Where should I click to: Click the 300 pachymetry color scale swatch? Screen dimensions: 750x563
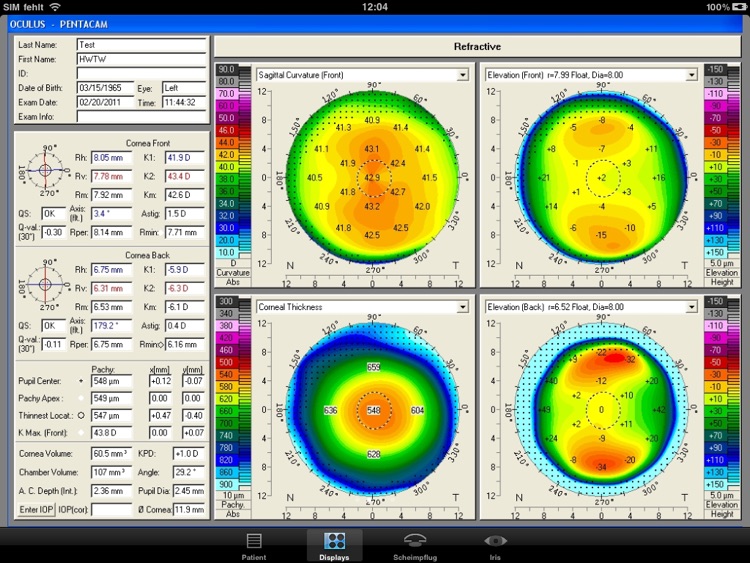227,301
